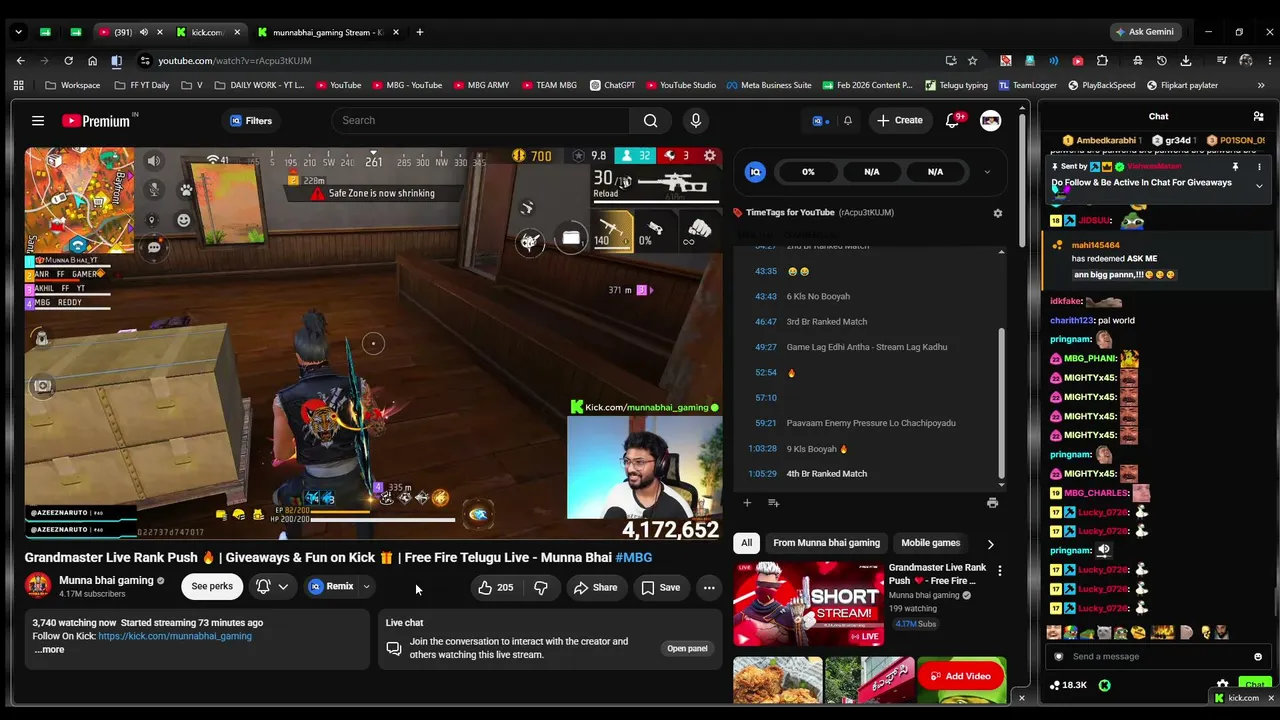Toggle the notification bell for Munna bhai gaming
Screen dimensions: 1280x720
[271, 587]
